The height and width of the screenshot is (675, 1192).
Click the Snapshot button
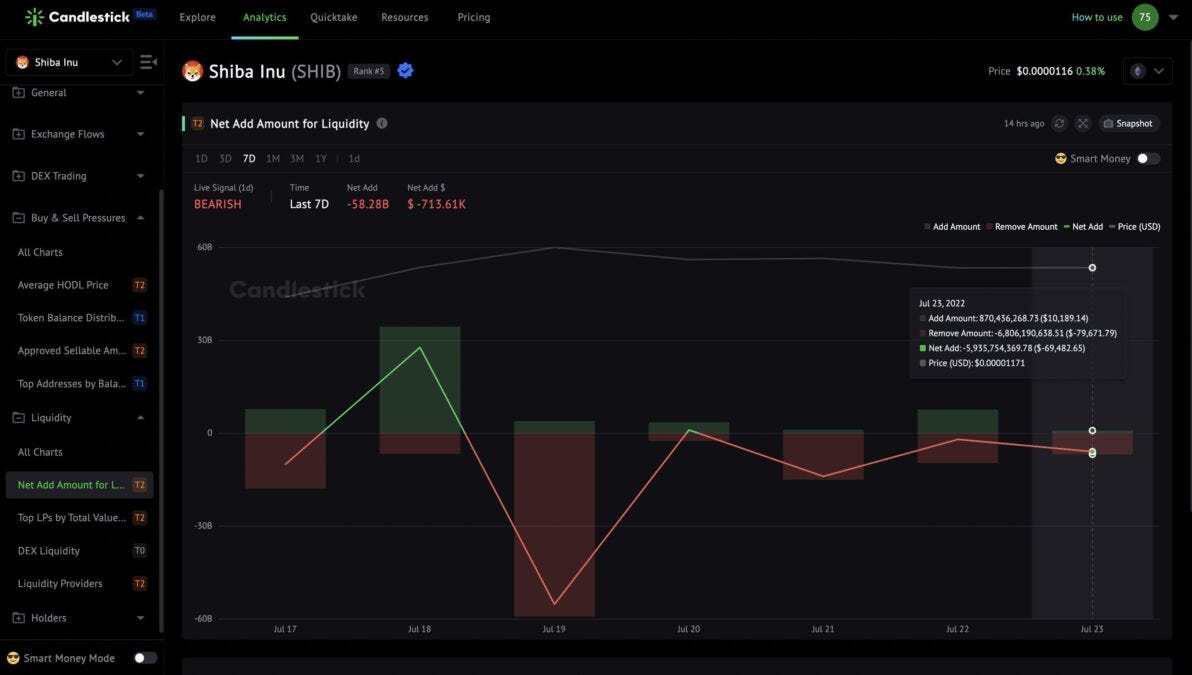coord(1128,122)
